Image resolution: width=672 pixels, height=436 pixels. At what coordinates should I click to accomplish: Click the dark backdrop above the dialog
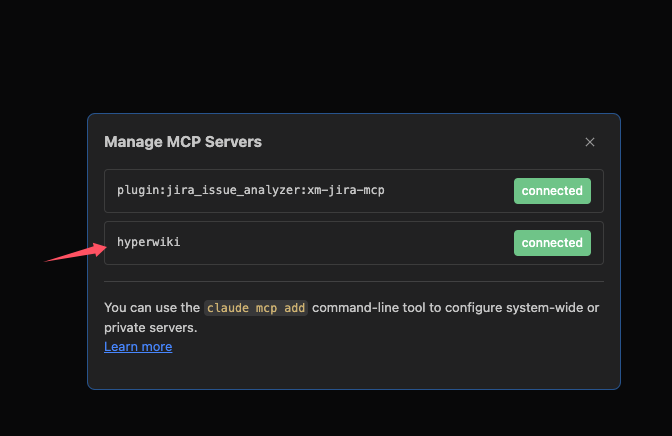pyautogui.click(x=336, y=56)
